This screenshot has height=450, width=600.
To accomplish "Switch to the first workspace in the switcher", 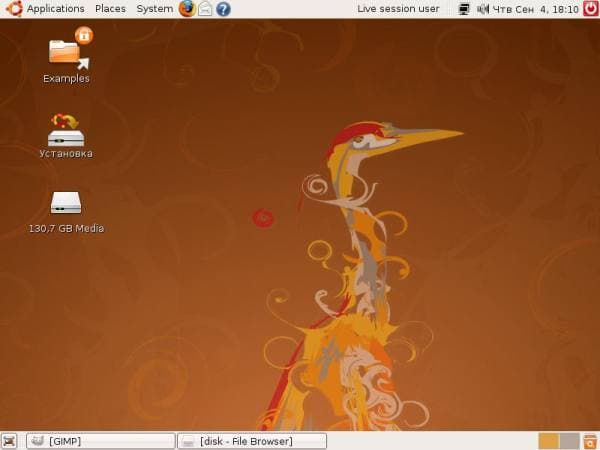I will [548, 441].
